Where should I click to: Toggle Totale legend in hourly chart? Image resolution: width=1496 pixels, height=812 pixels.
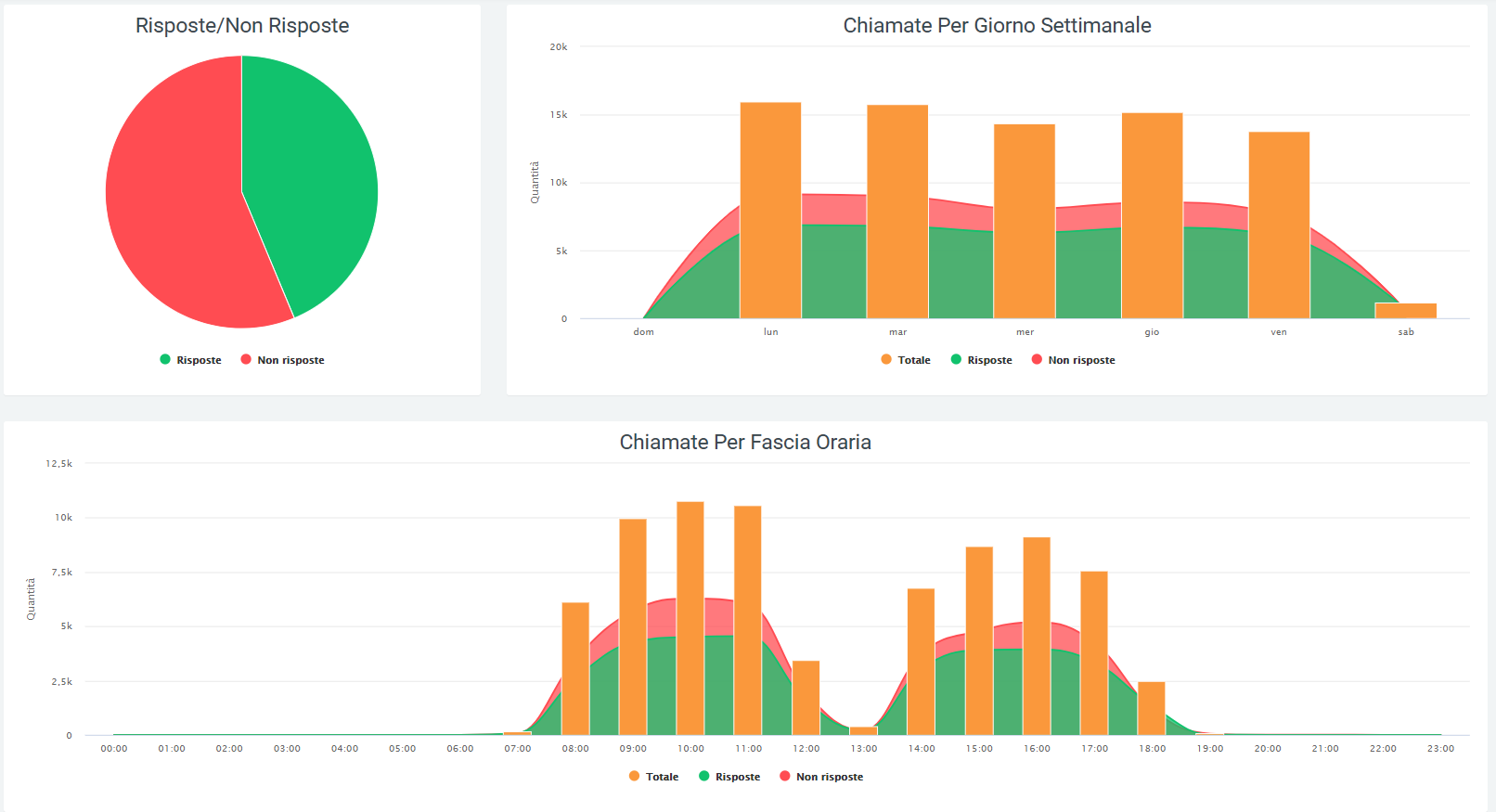click(x=653, y=777)
